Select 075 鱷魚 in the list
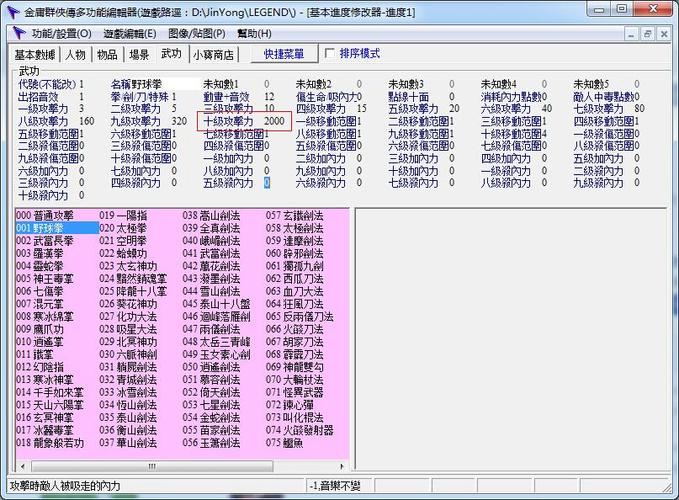 285,443
